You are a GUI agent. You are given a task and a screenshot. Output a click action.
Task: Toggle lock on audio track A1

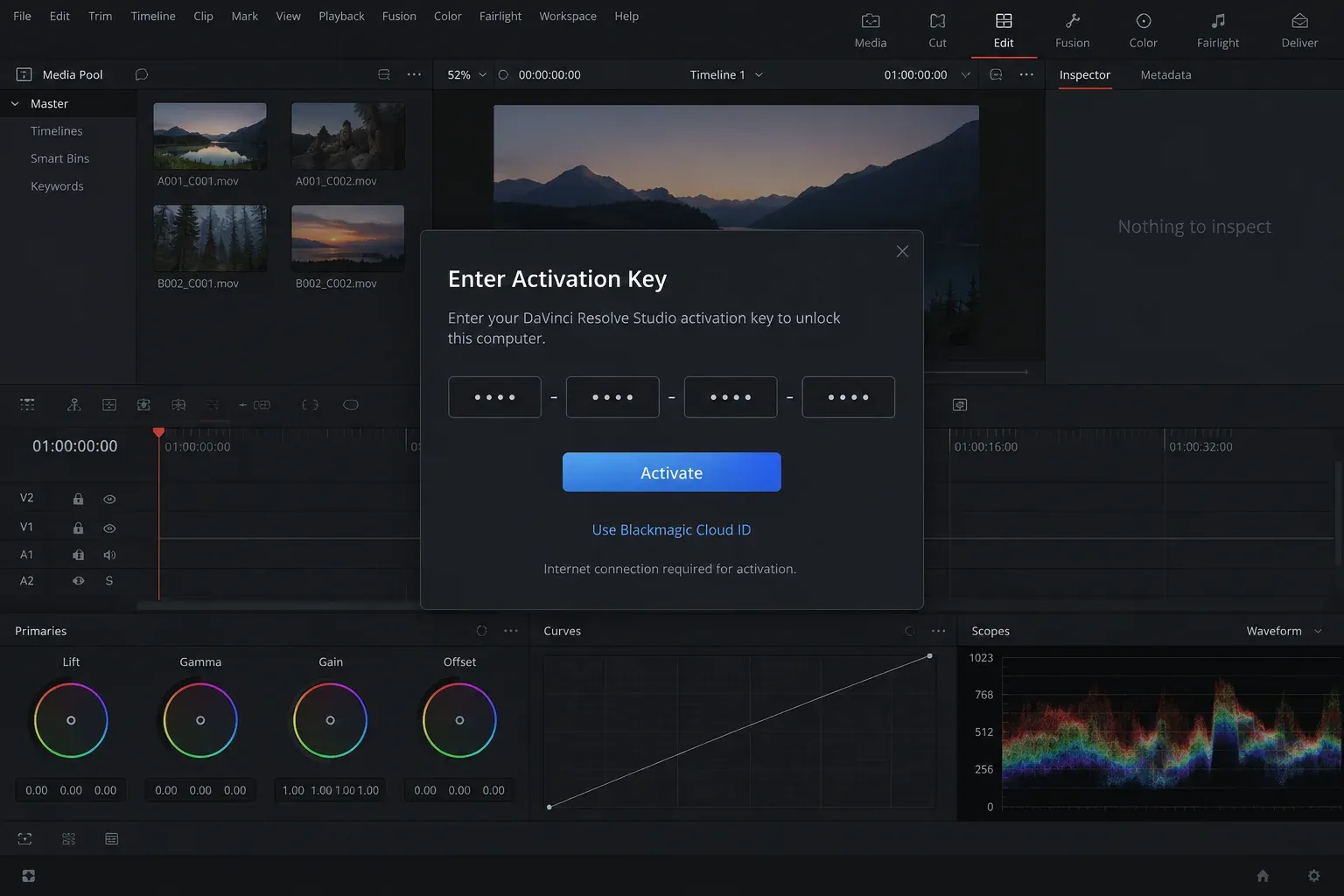78,555
